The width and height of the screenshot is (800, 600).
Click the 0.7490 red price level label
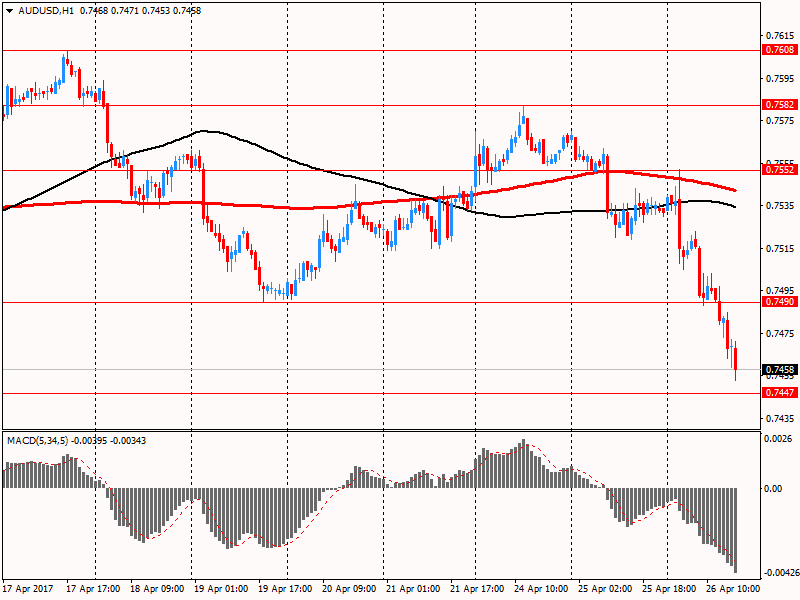[780, 302]
